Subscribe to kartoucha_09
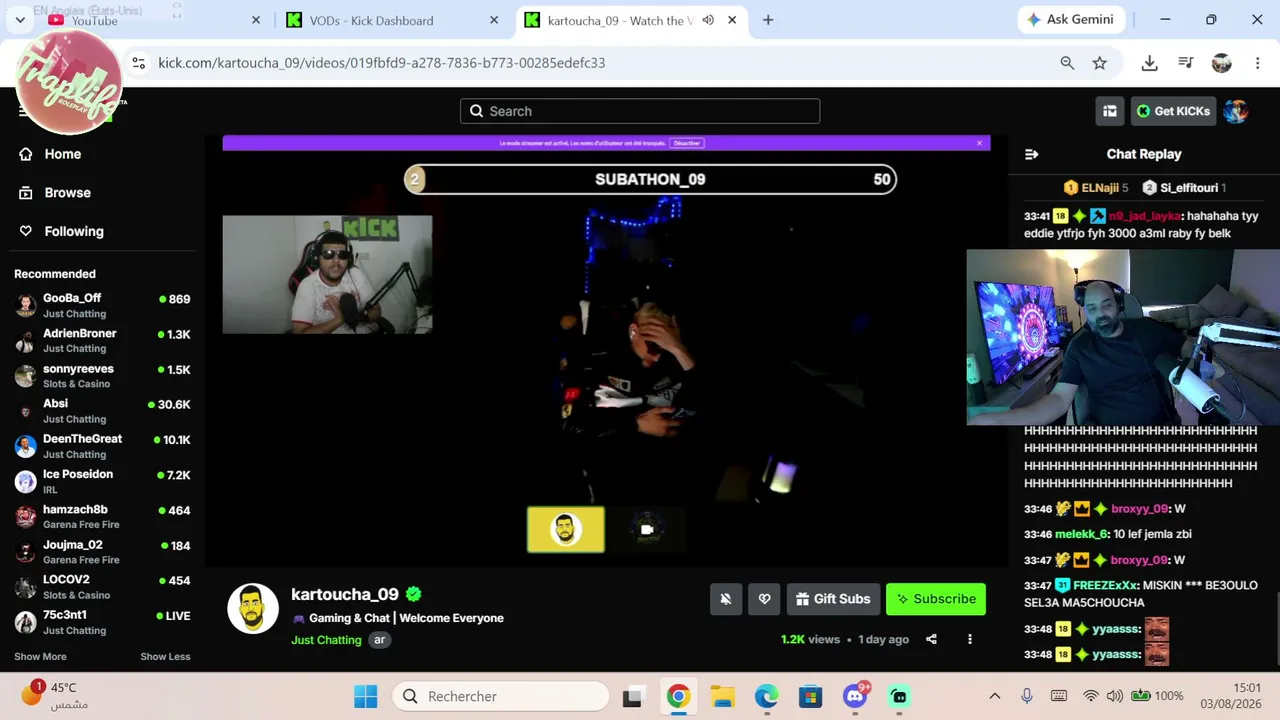The height and width of the screenshot is (720, 1280). tap(936, 599)
